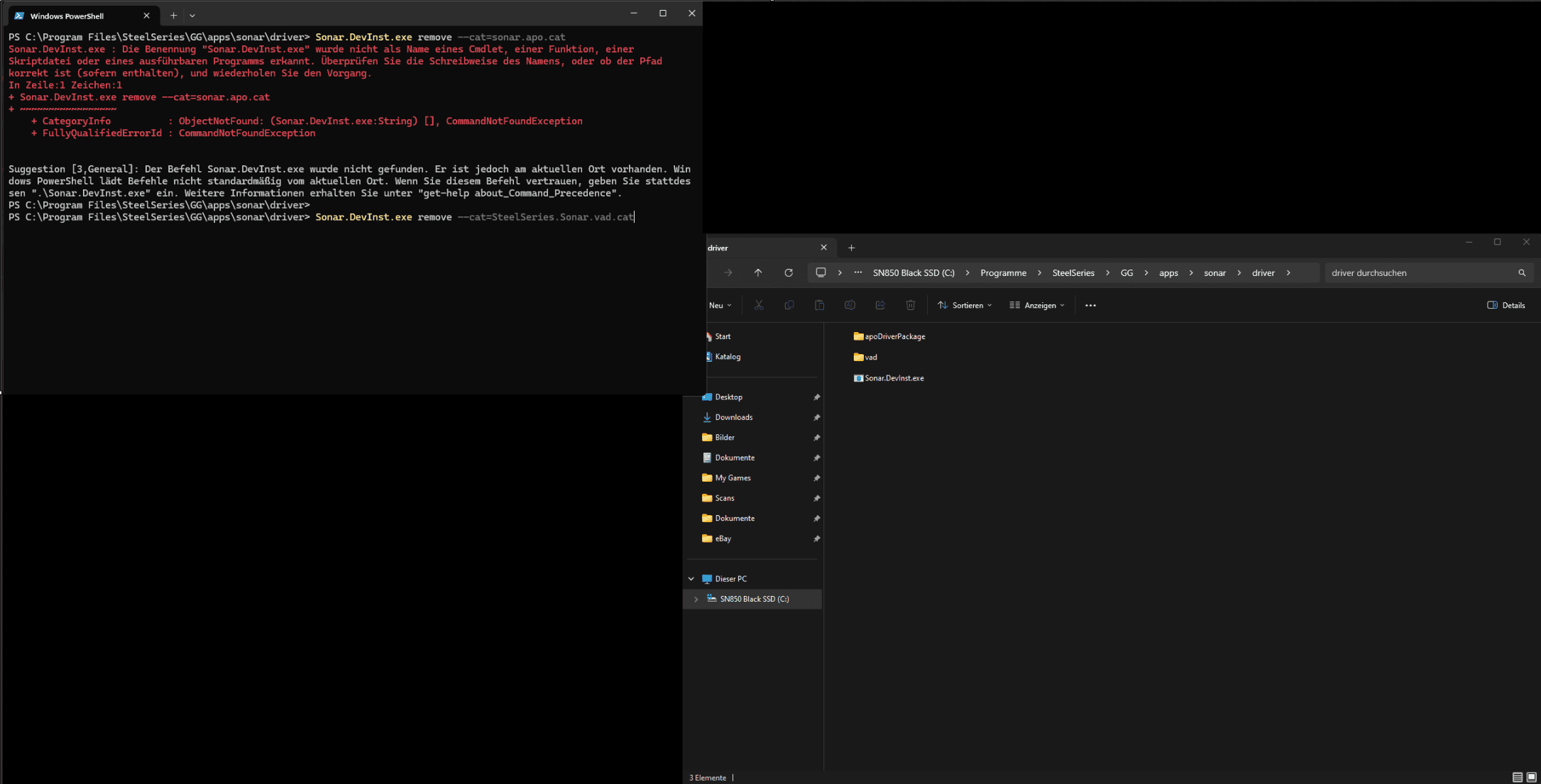Select the Sonar.DevInst.exe file
Viewport: 1541px width, 784px height.
pos(894,378)
